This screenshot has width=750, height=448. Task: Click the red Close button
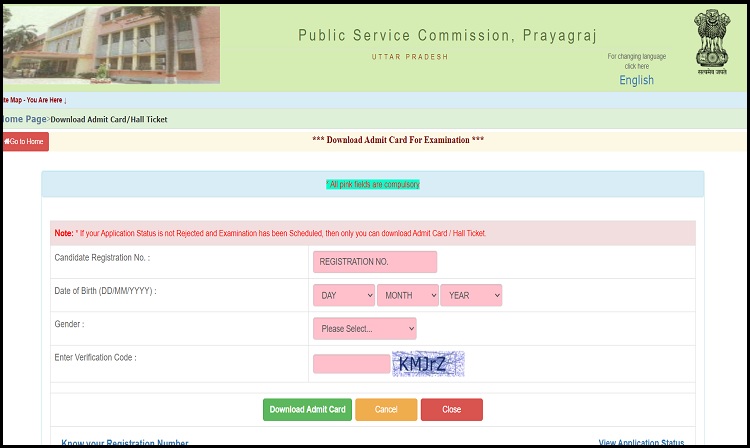[x=452, y=410]
